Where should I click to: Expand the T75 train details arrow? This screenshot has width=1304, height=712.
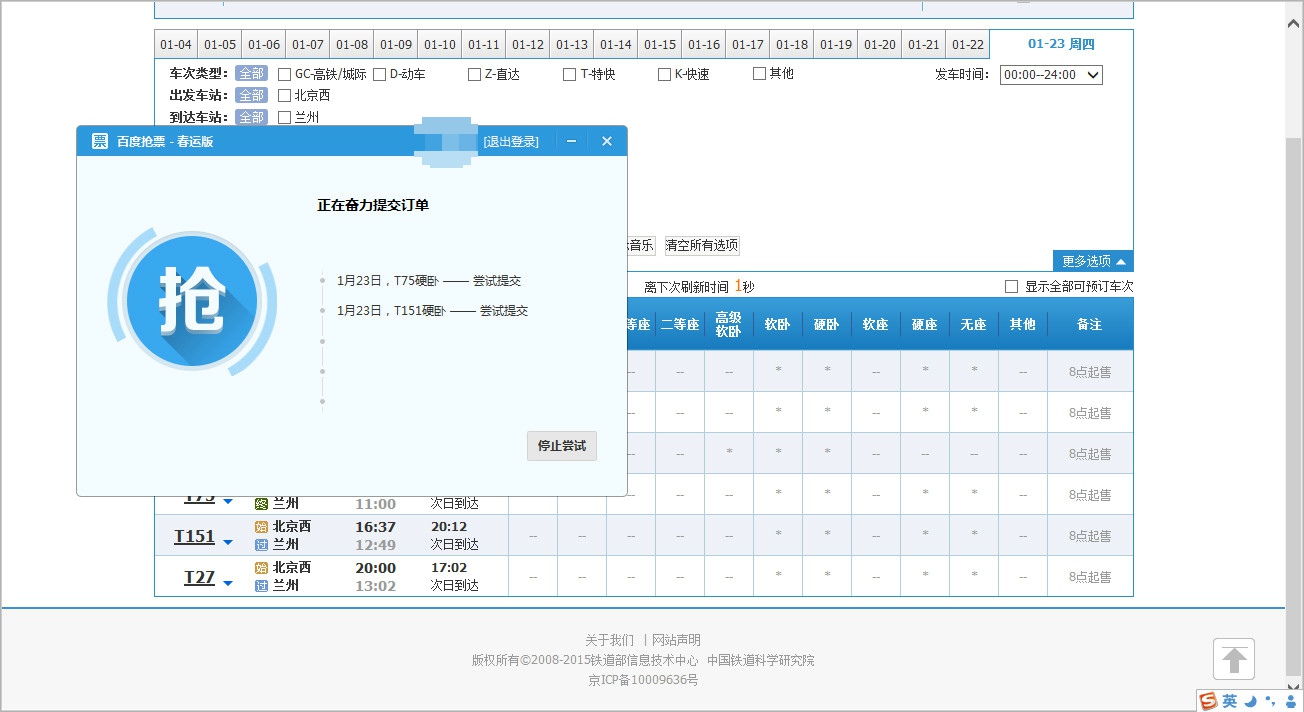pos(228,501)
